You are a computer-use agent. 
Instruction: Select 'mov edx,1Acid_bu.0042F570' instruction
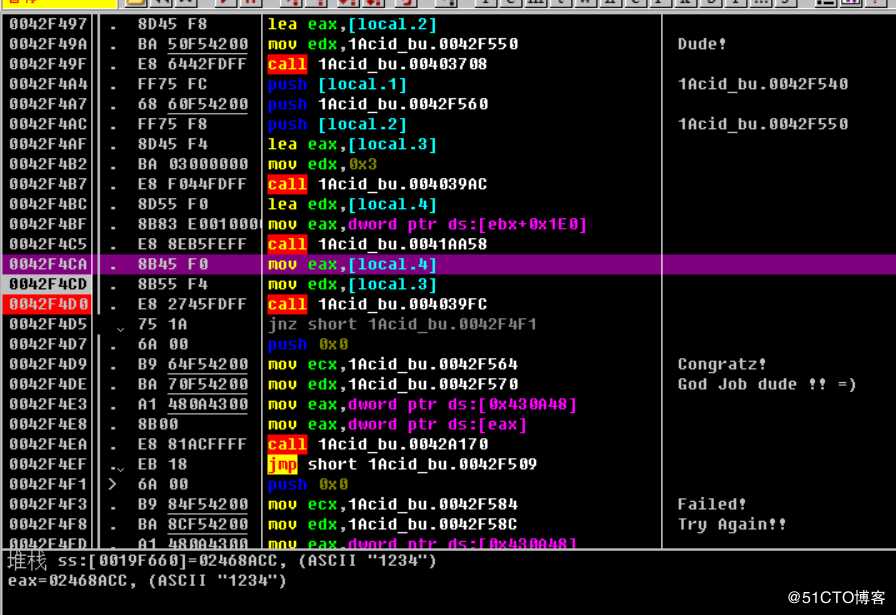pos(393,385)
